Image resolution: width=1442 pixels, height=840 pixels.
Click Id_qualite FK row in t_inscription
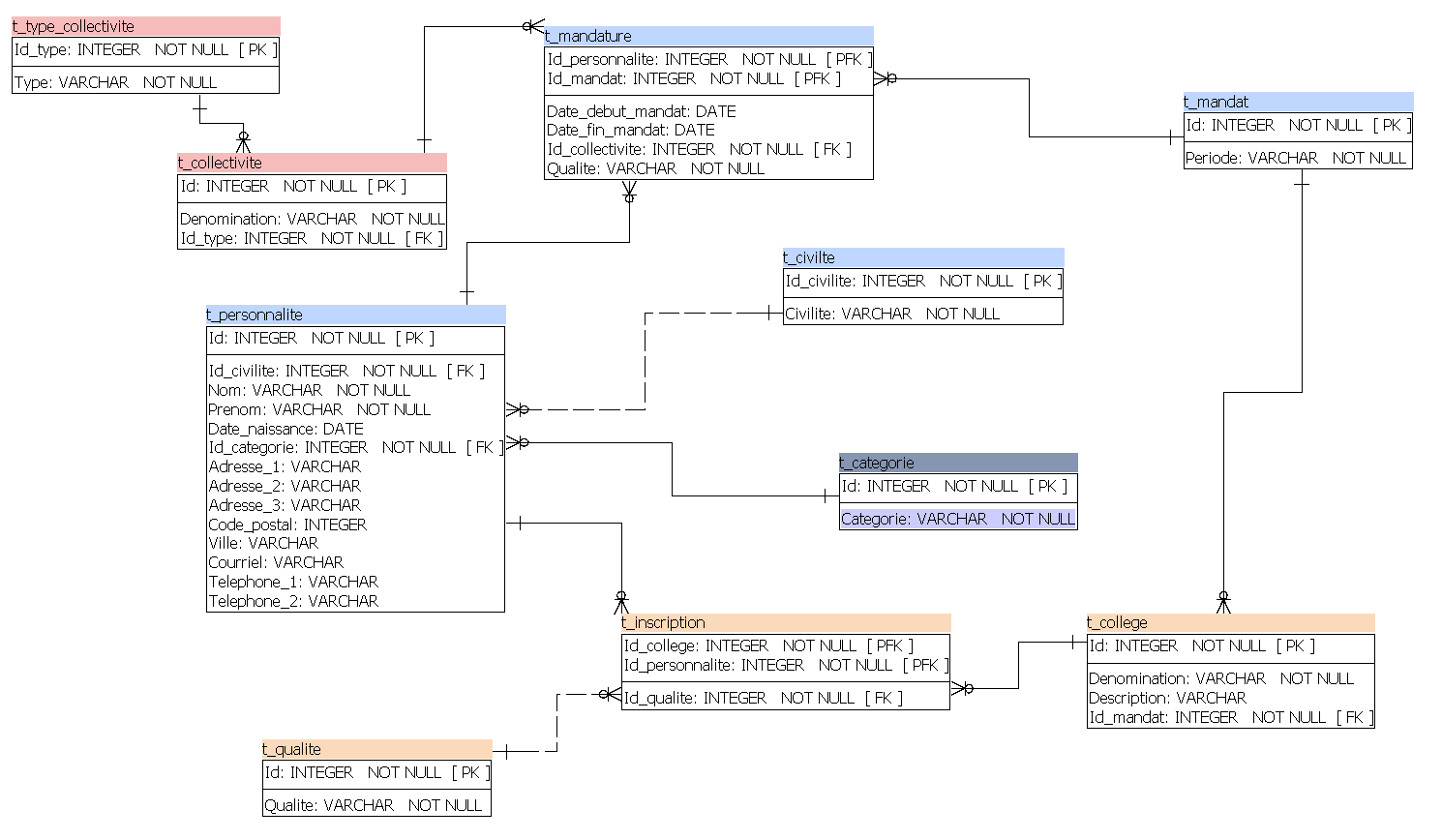764,698
